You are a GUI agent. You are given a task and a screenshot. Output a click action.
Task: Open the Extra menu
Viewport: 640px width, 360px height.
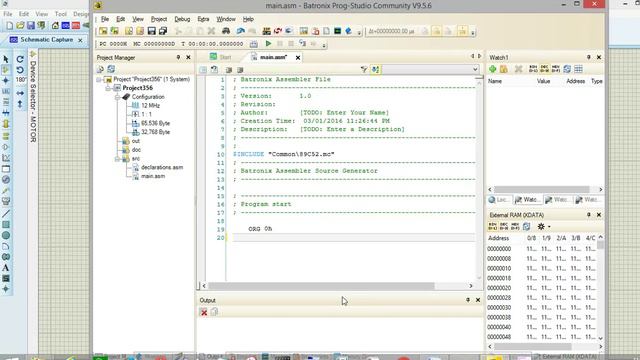click(203, 19)
